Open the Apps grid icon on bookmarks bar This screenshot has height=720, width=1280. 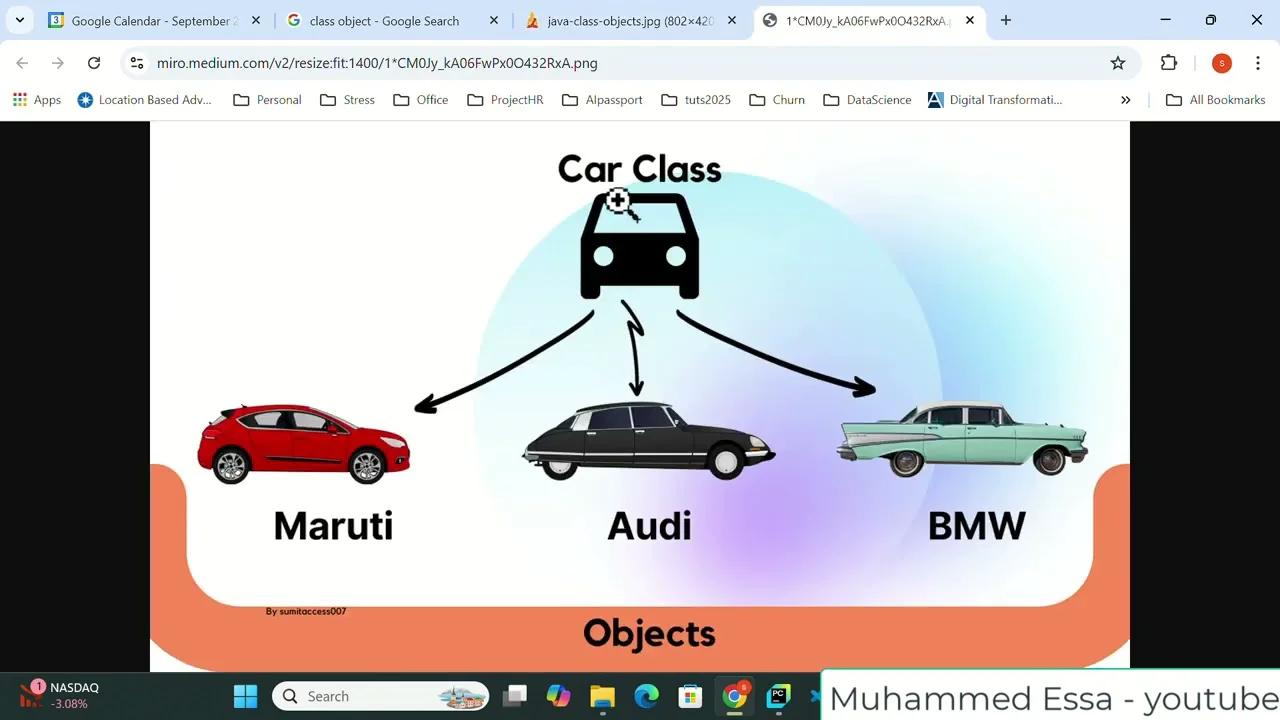coord(18,99)
